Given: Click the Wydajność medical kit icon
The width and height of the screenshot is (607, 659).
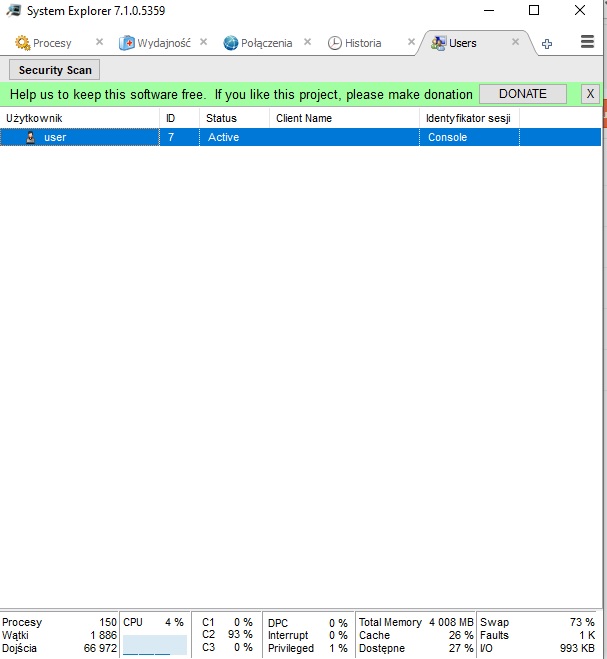Looking at the screenshot, I should click(127, 43).
